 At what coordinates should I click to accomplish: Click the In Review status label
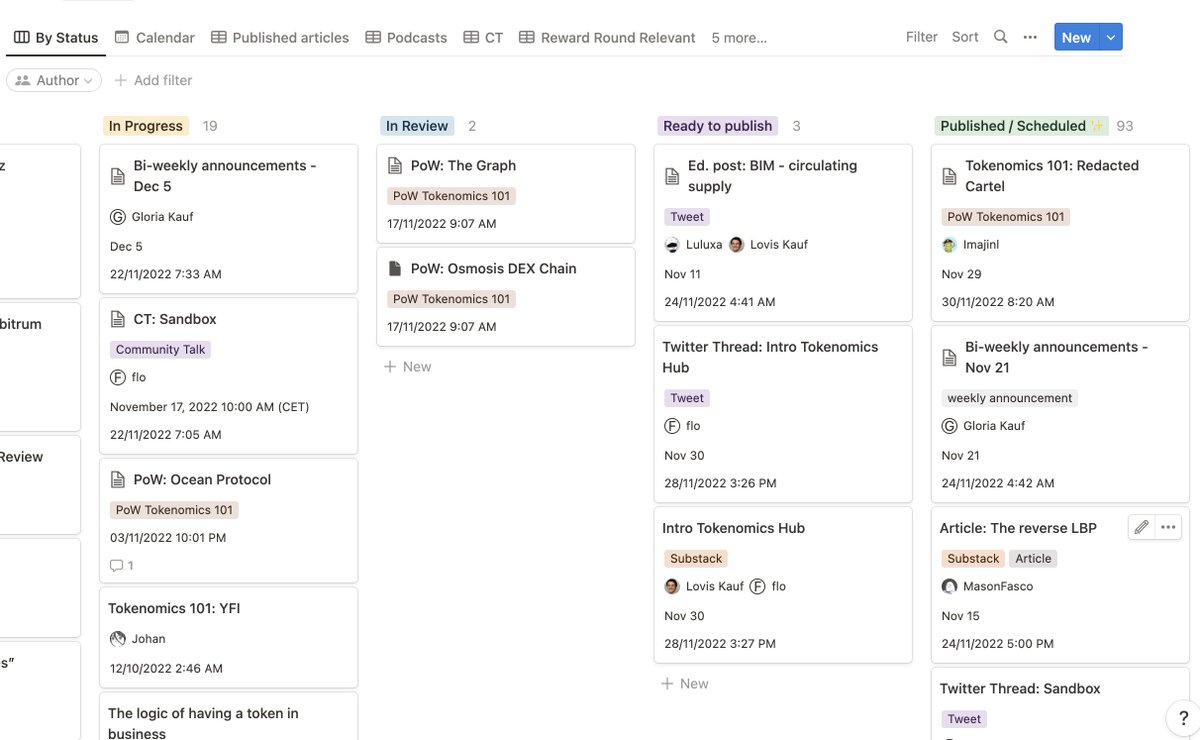pos(417,126)
